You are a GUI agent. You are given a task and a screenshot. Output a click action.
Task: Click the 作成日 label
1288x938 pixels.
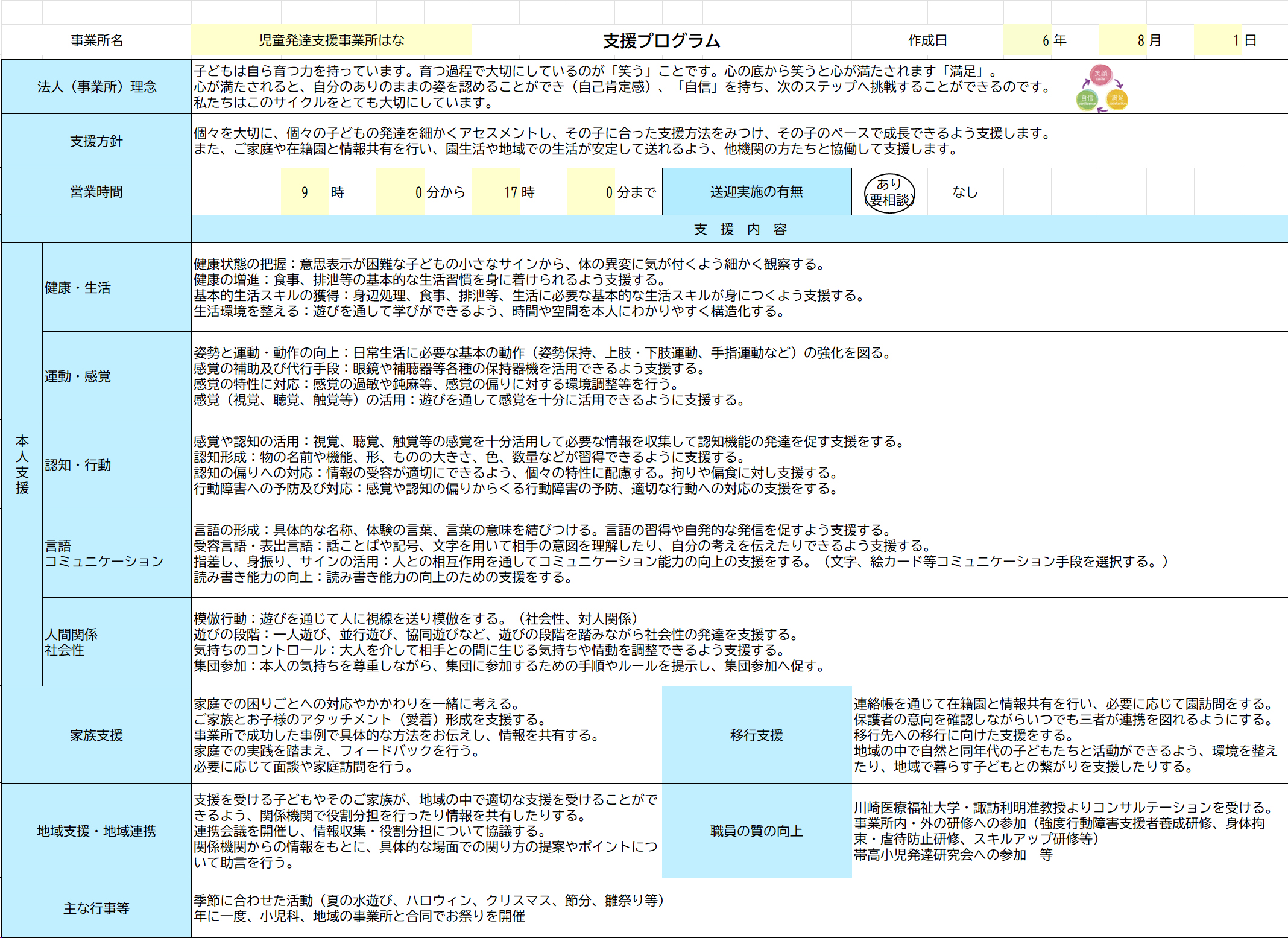tap(927, 40)
